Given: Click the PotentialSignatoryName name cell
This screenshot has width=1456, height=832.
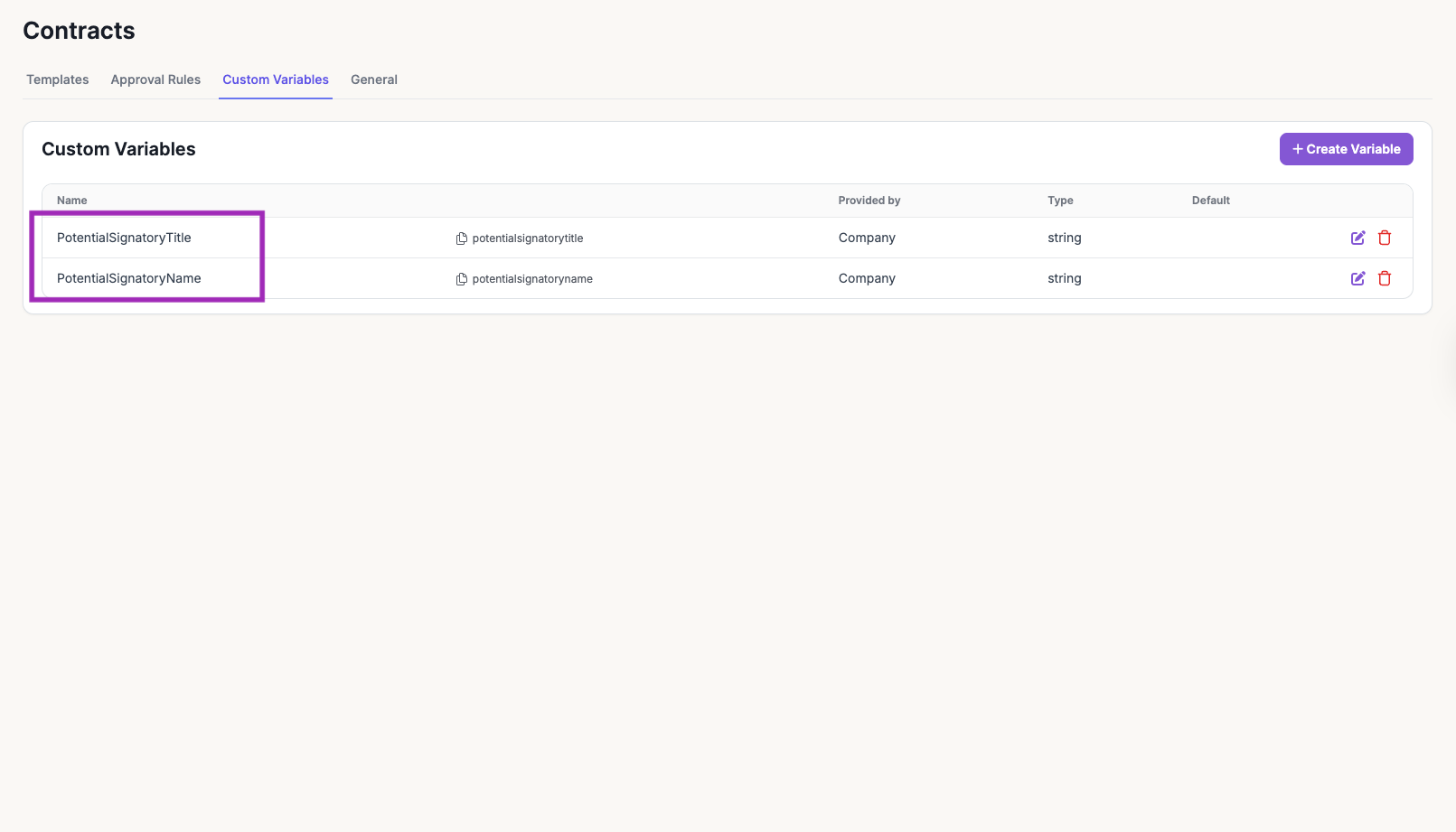Looking at the screenshot, I should pos(128,278).
